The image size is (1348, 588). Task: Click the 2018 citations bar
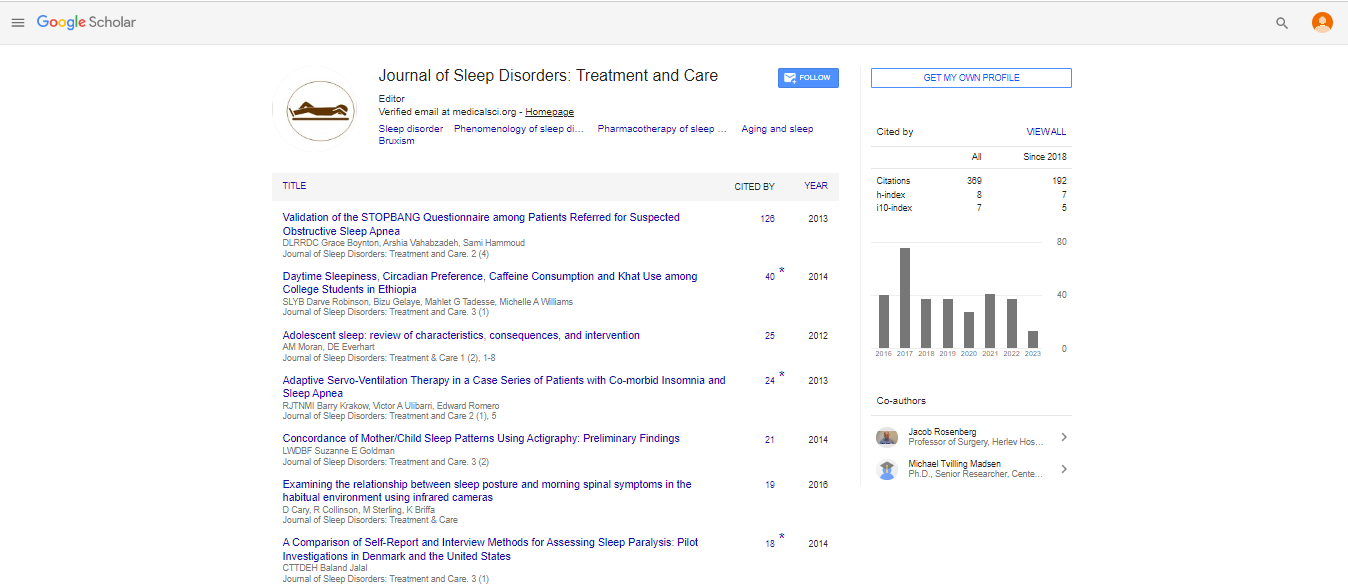(926, 323)
